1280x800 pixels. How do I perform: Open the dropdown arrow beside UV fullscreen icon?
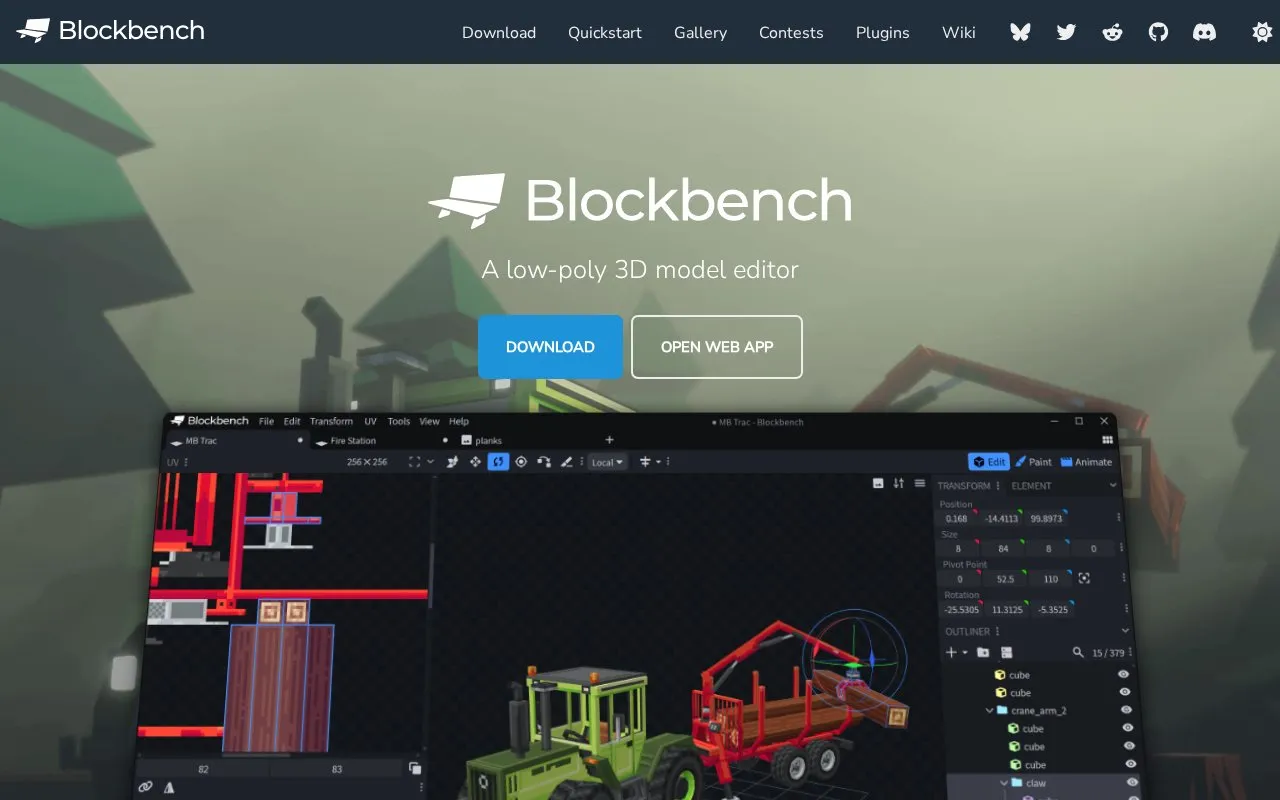[431, 462]
